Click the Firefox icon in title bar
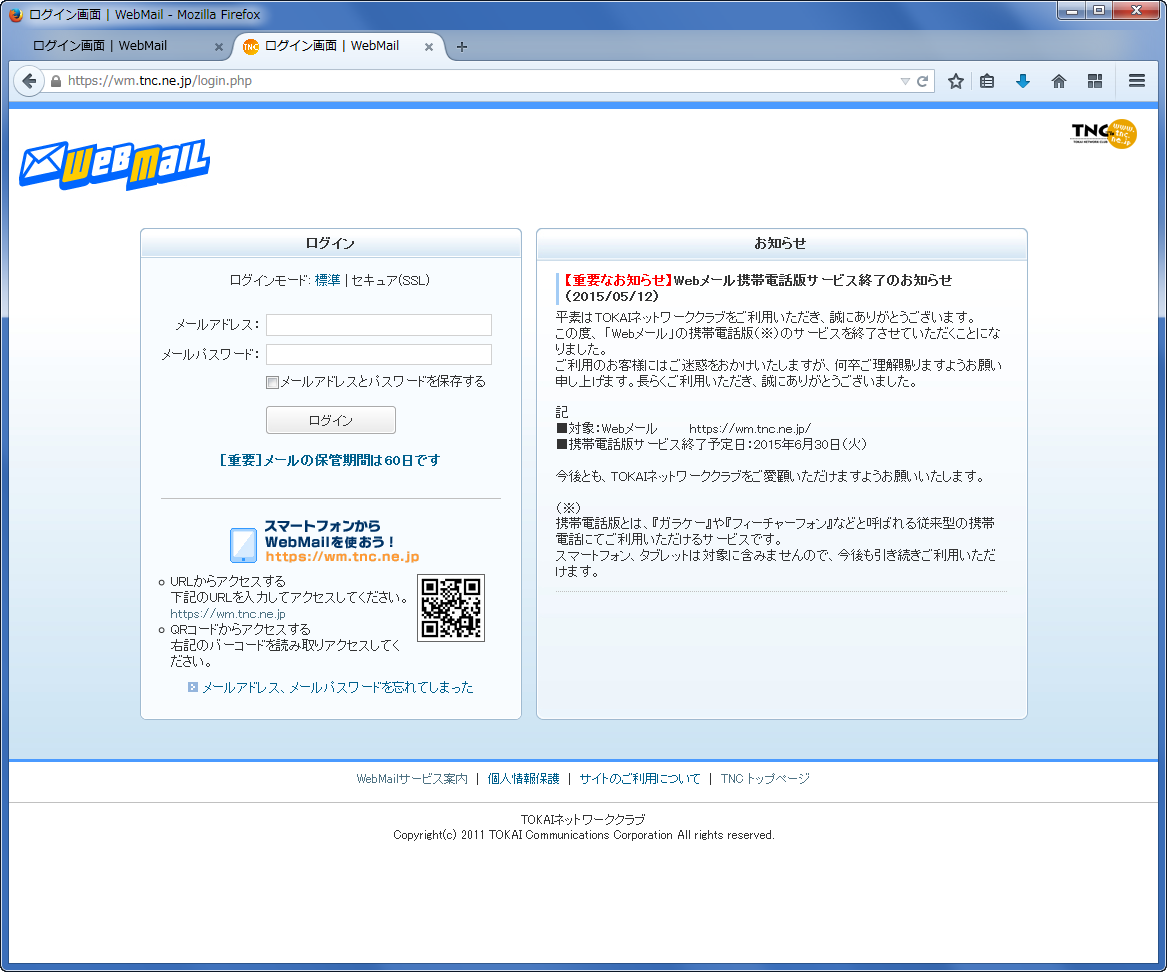This screenshot has height=972, width=1167. pos(16,14)
